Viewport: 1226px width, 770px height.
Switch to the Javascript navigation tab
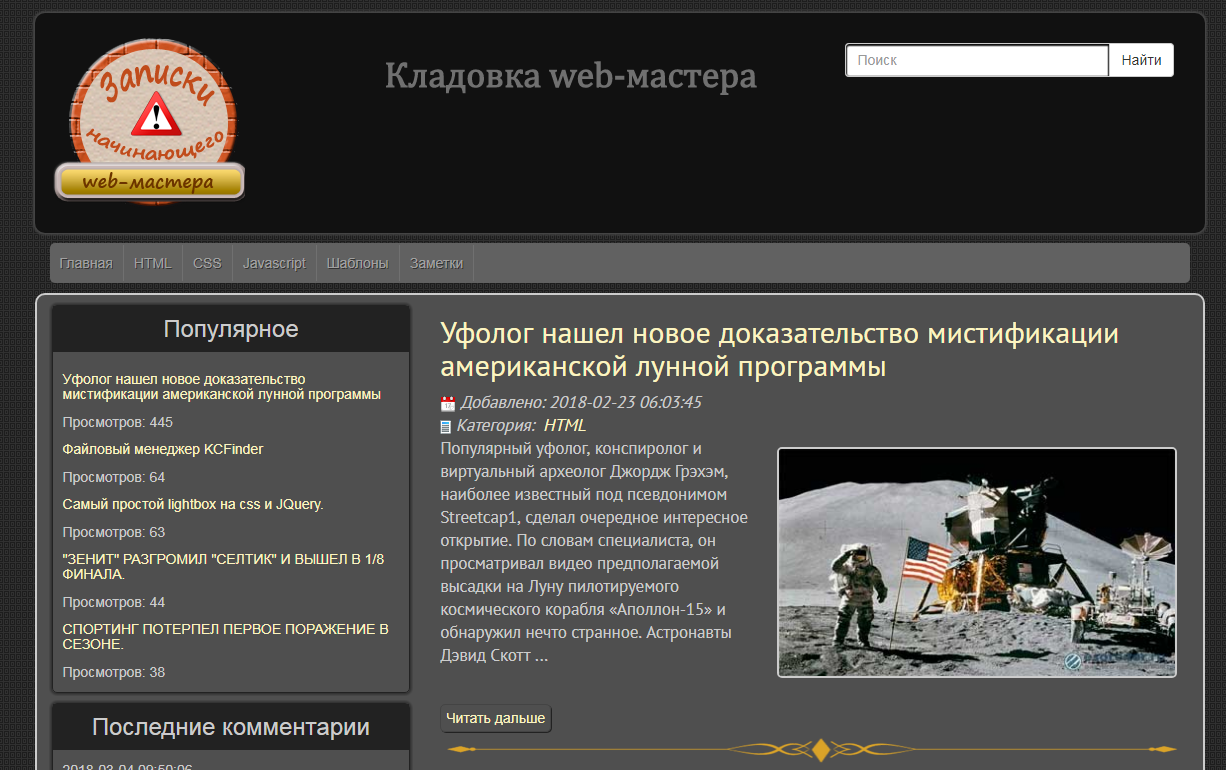click(273, 263)
